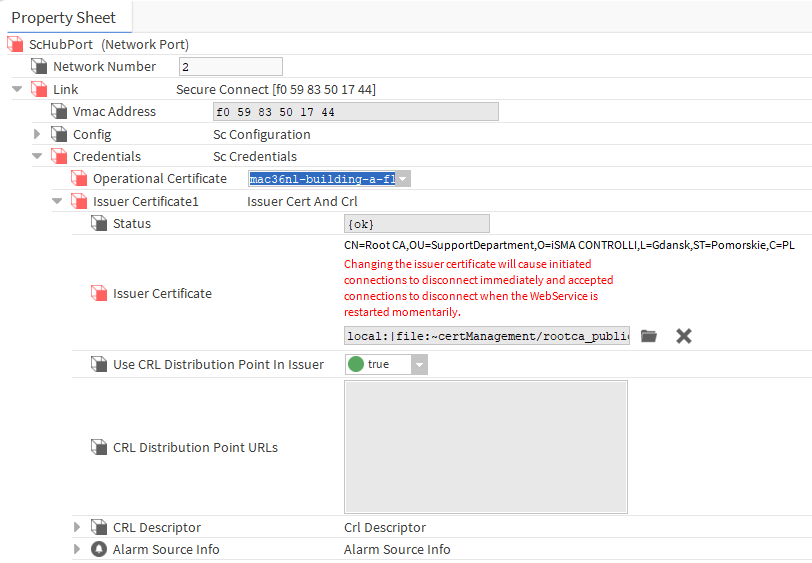
Task: Click the CRL Distribution Point URLs icon
Action: (x=98, y=447)
